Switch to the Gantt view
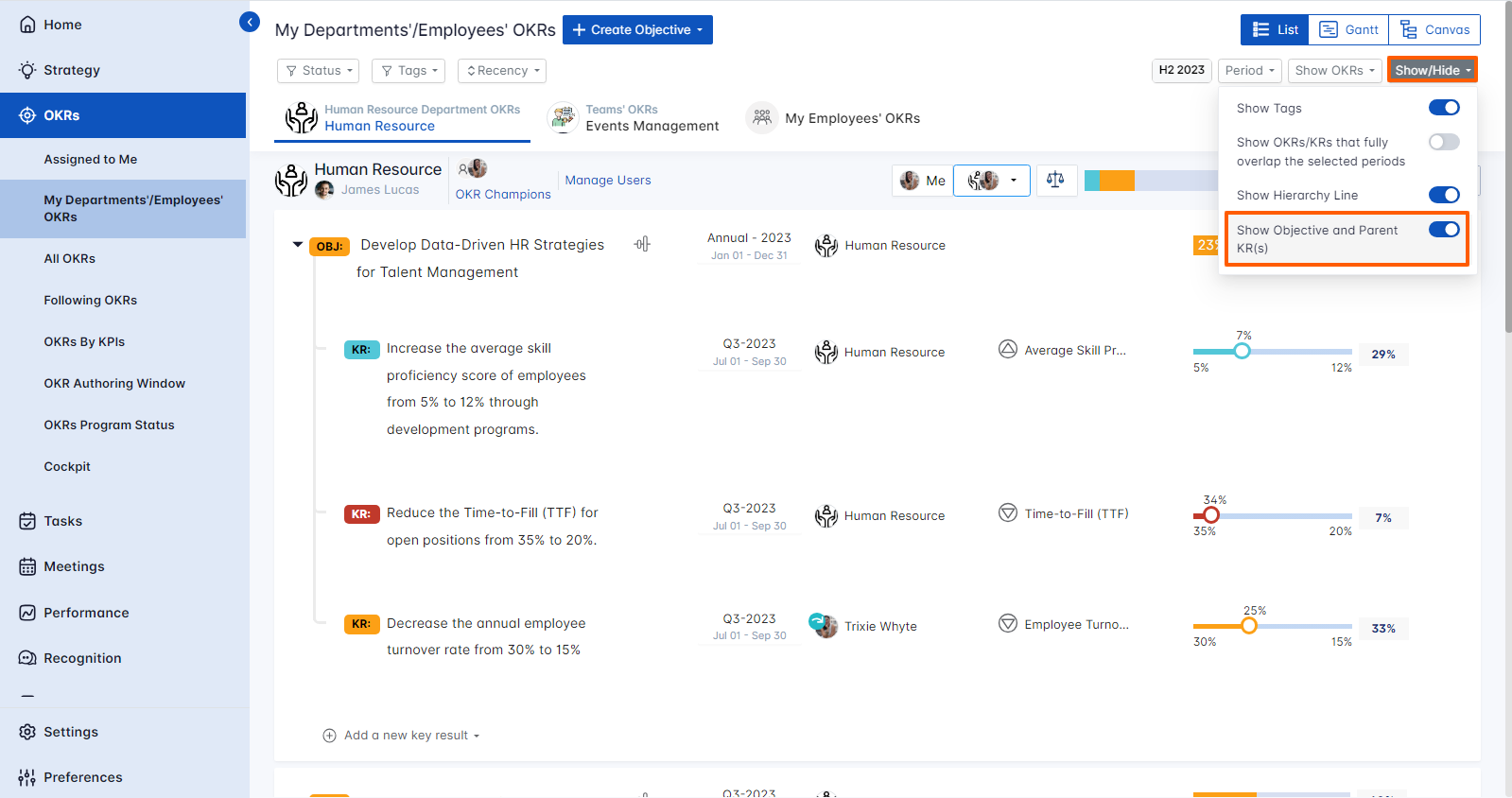The image size is (1512, 798). pyautogui.click(x=1348, y=30)
